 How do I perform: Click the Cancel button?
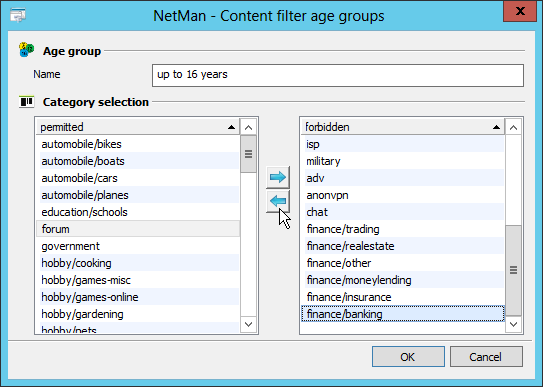pos(486,357)
